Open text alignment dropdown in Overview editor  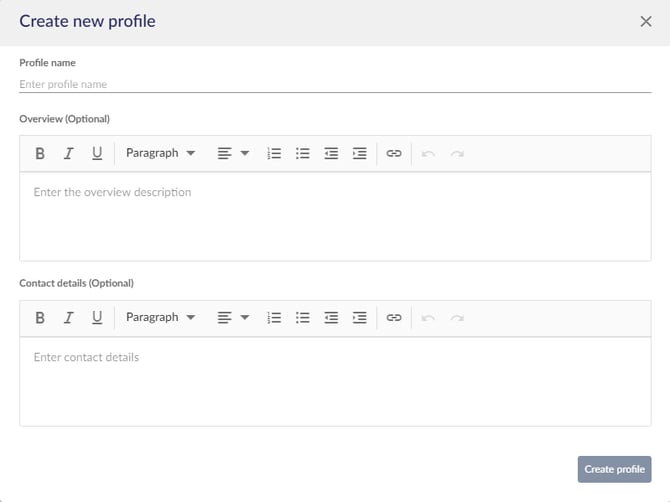pos(233,154)
